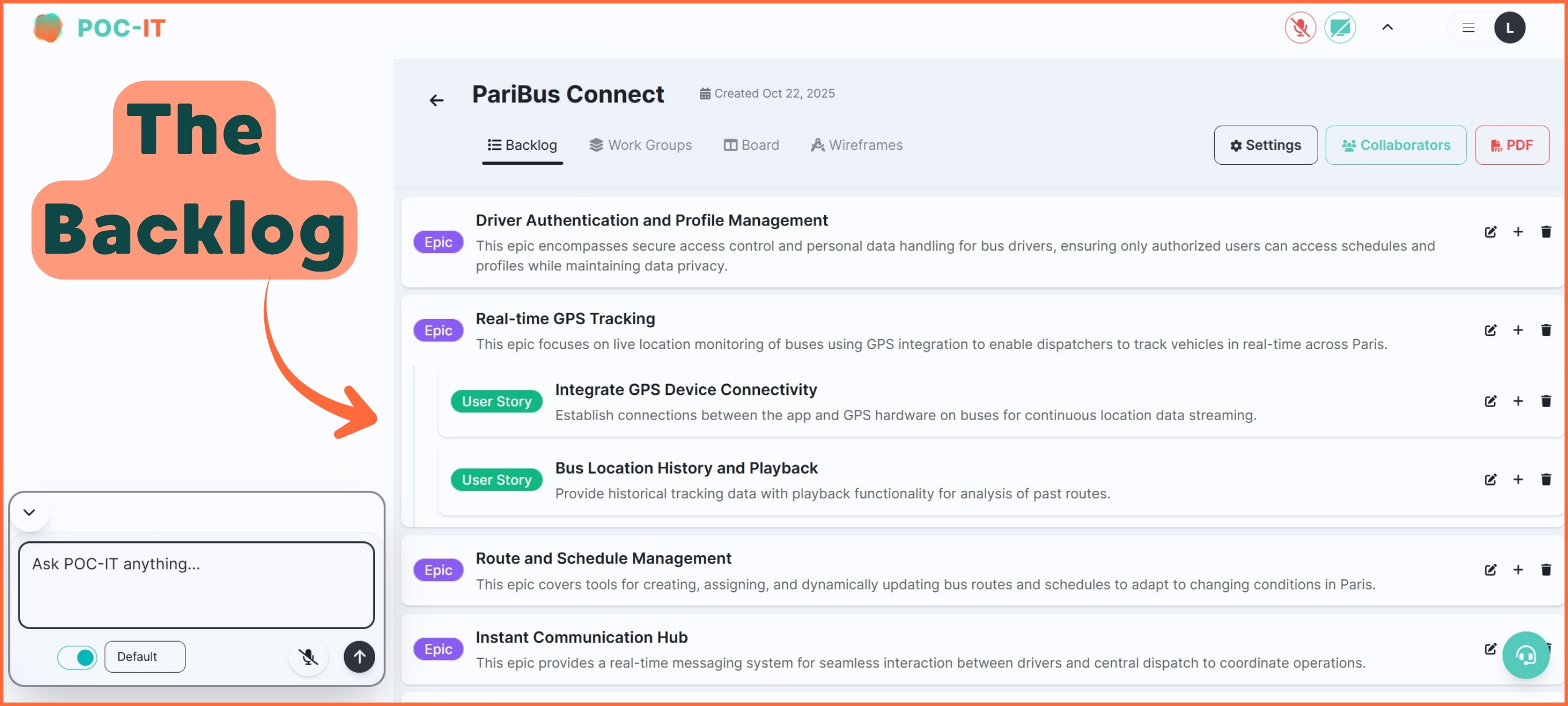Click the back arrow beside PariBus Connect
Viewport: 1568px width, 706px height.
pos(437,100)
